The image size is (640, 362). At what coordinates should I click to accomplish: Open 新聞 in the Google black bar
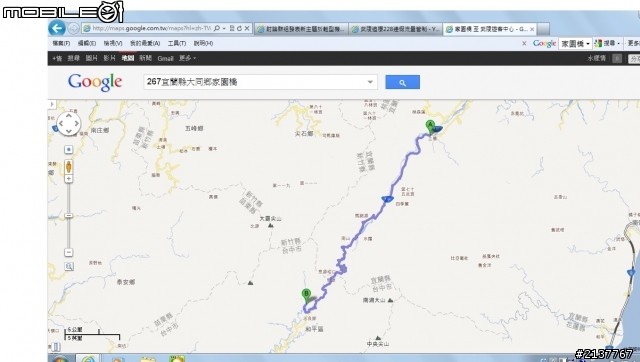tap(146, 58)
